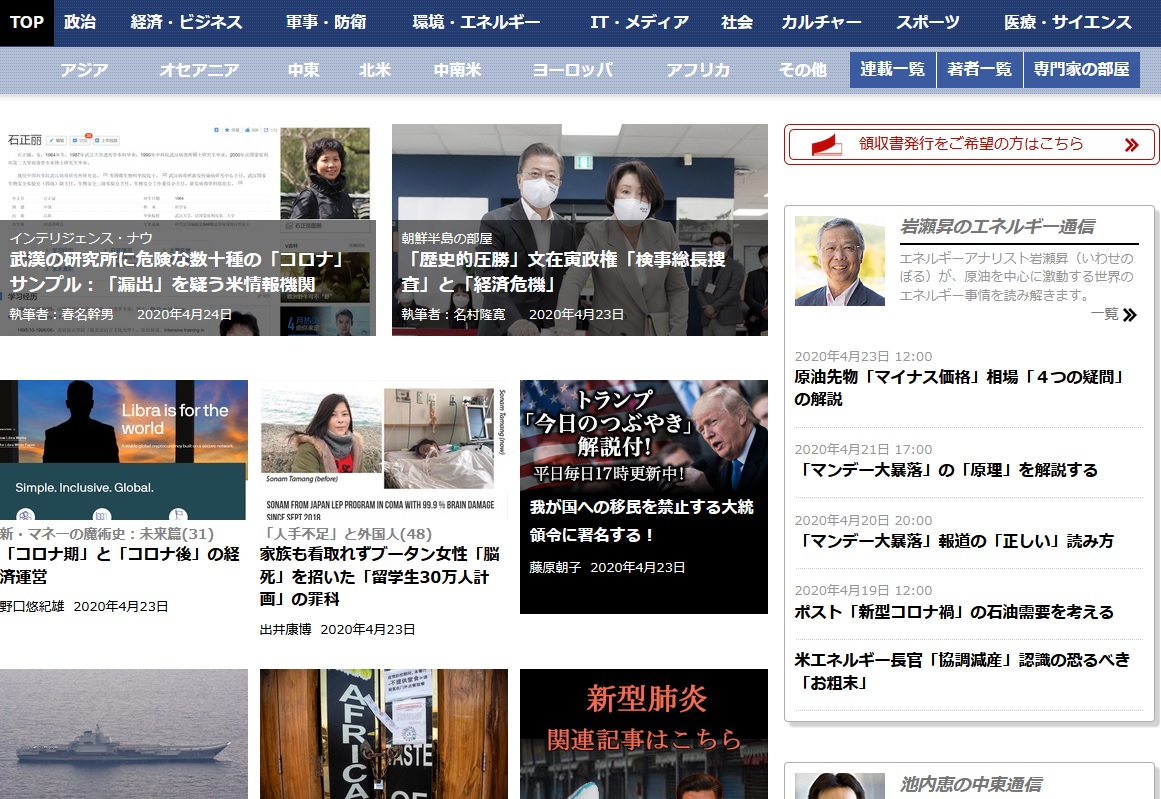Select the 軍事・防衛 menu item
1161x799 pixels.
point(327,22)
